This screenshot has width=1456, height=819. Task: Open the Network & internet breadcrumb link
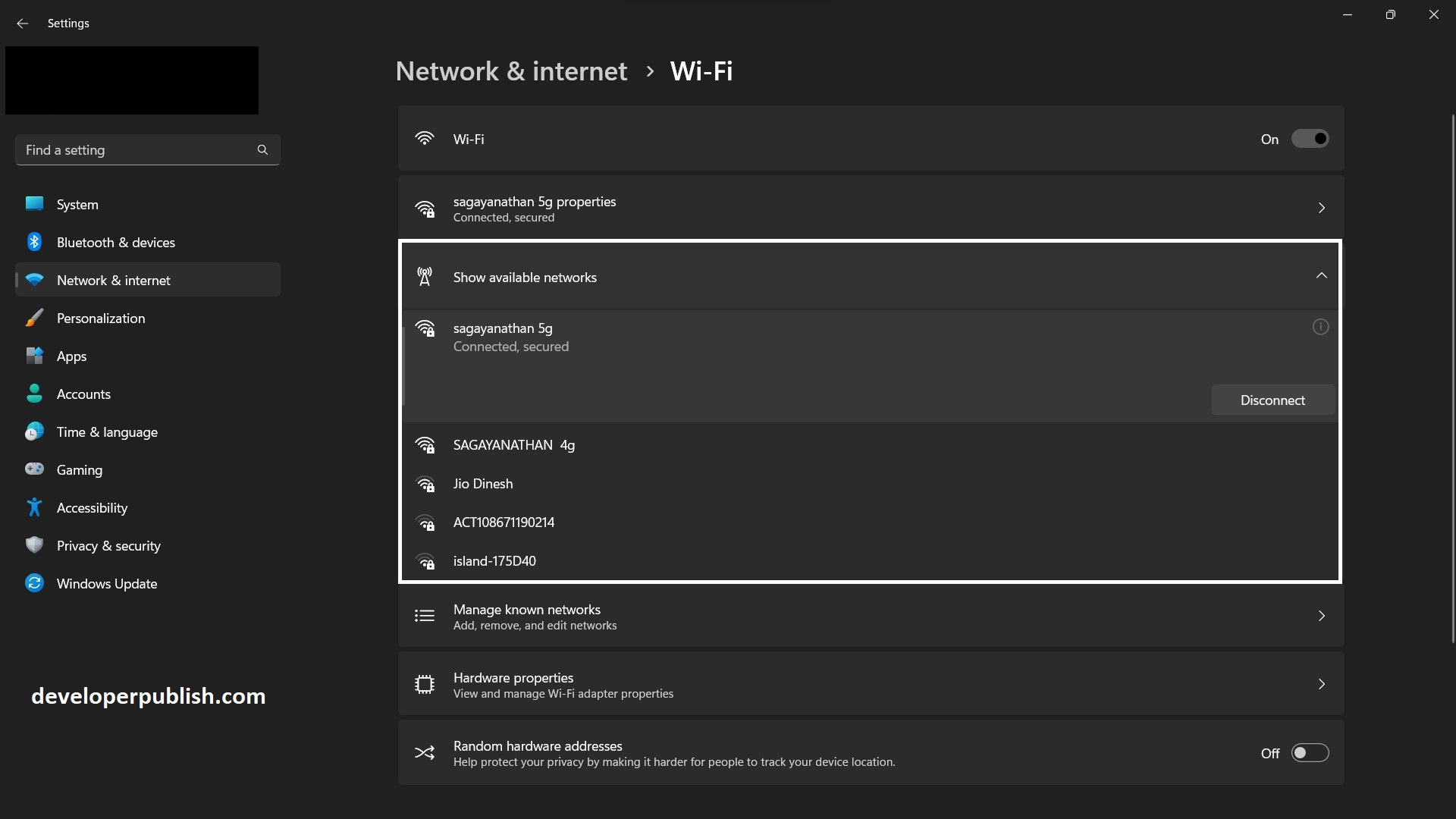point(511,71)
